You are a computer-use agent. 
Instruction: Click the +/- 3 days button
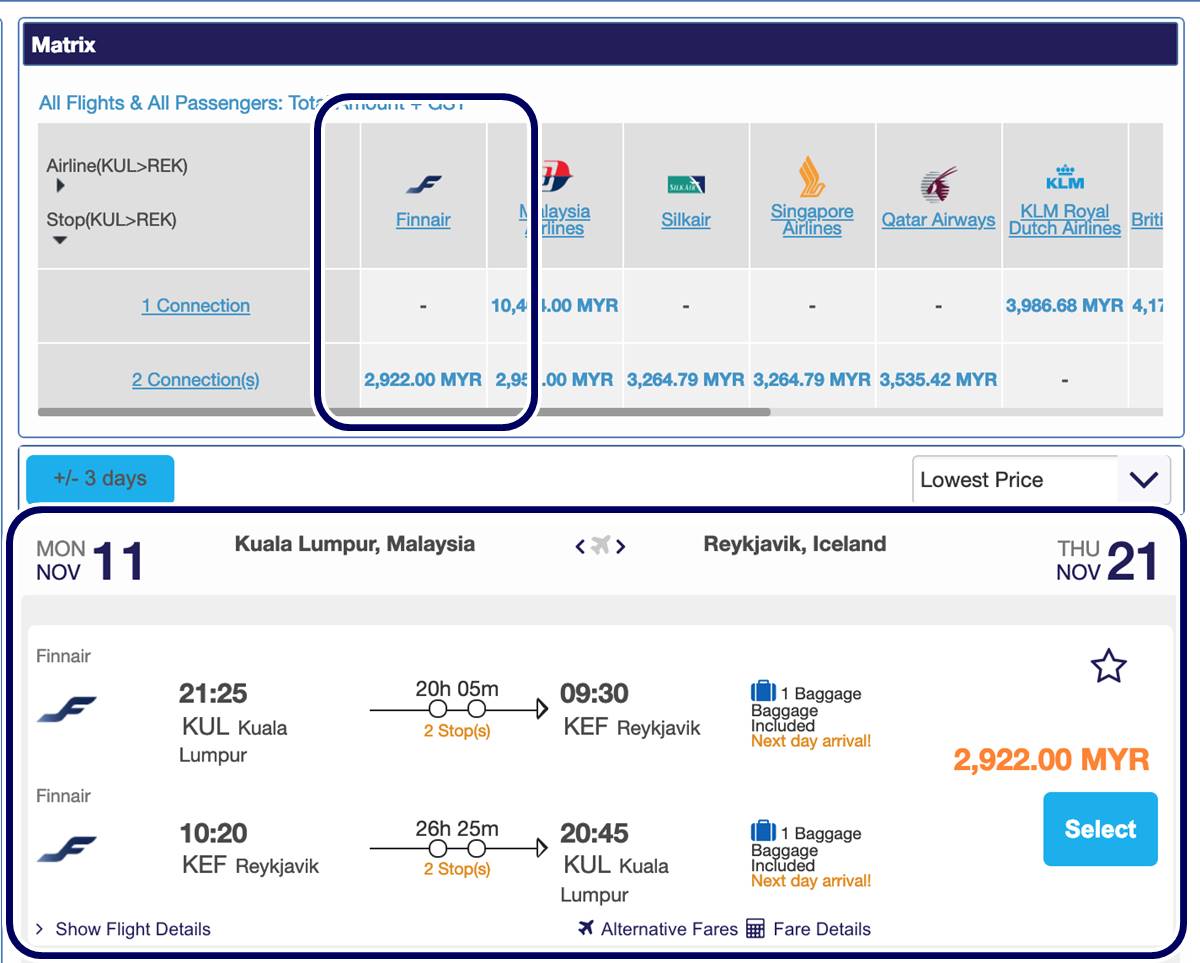(x=100, y=478)
